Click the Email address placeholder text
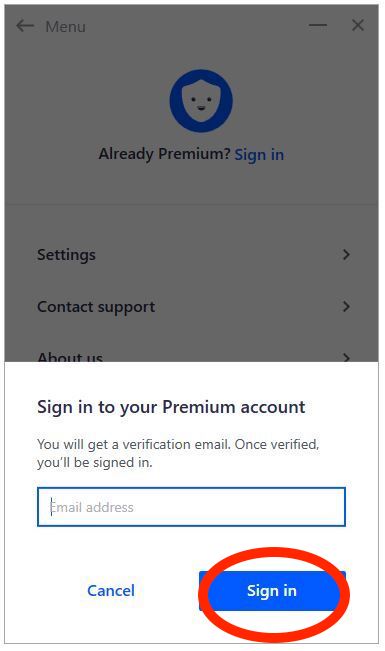This screenshot has height=651, width=385. pyautogui.click(x=92, y=507)
